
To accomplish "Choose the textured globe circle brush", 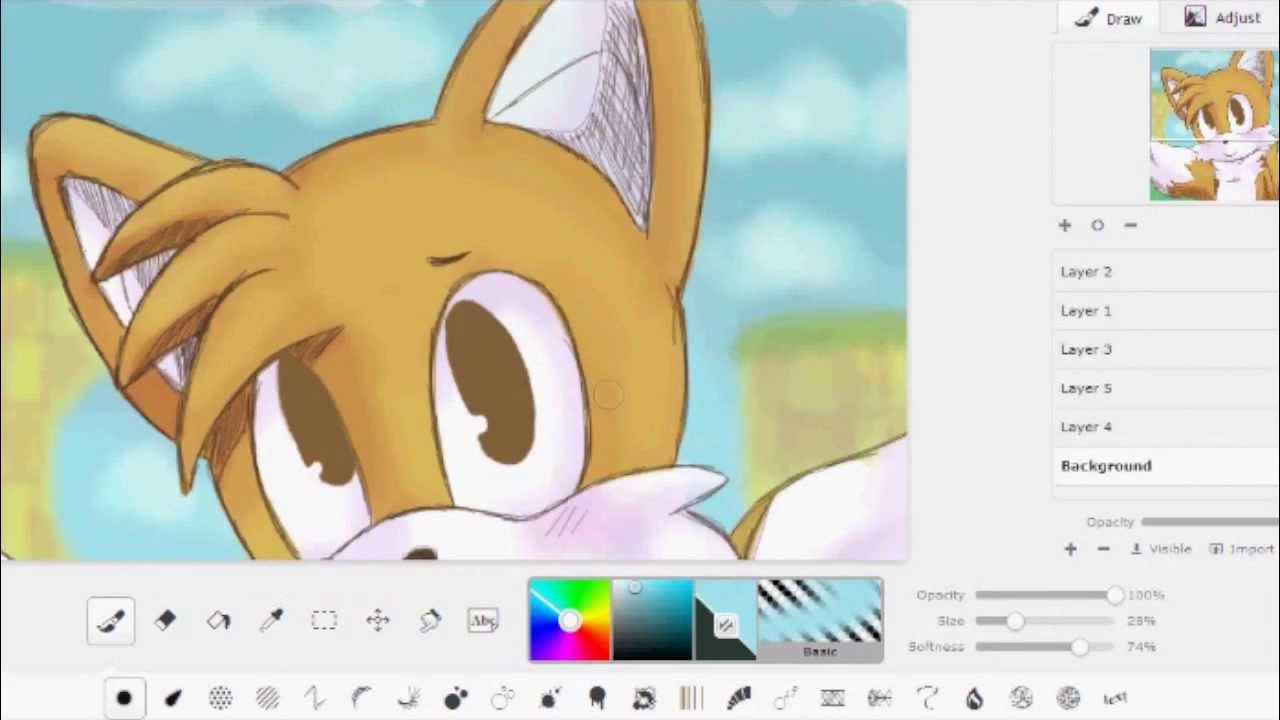I will click(1068, 698).
